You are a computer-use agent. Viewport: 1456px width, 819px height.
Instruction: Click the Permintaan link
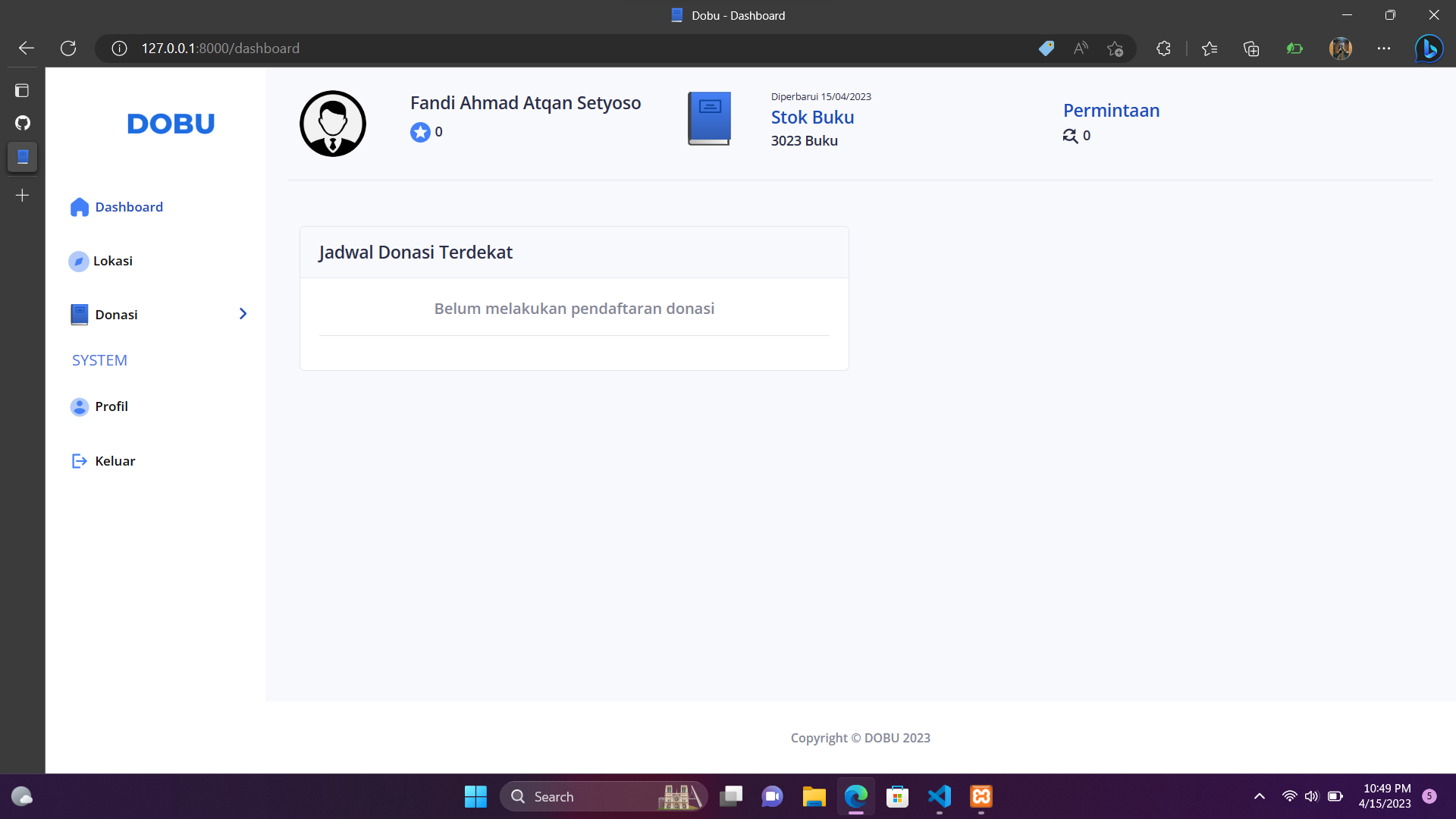pyautogui.click(x=1110, y=110)
